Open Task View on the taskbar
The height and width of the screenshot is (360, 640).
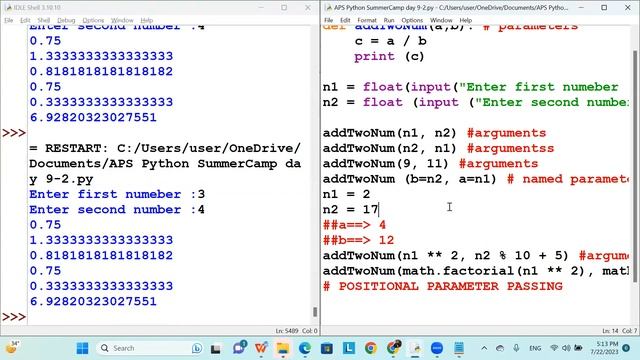coord(216,348)
